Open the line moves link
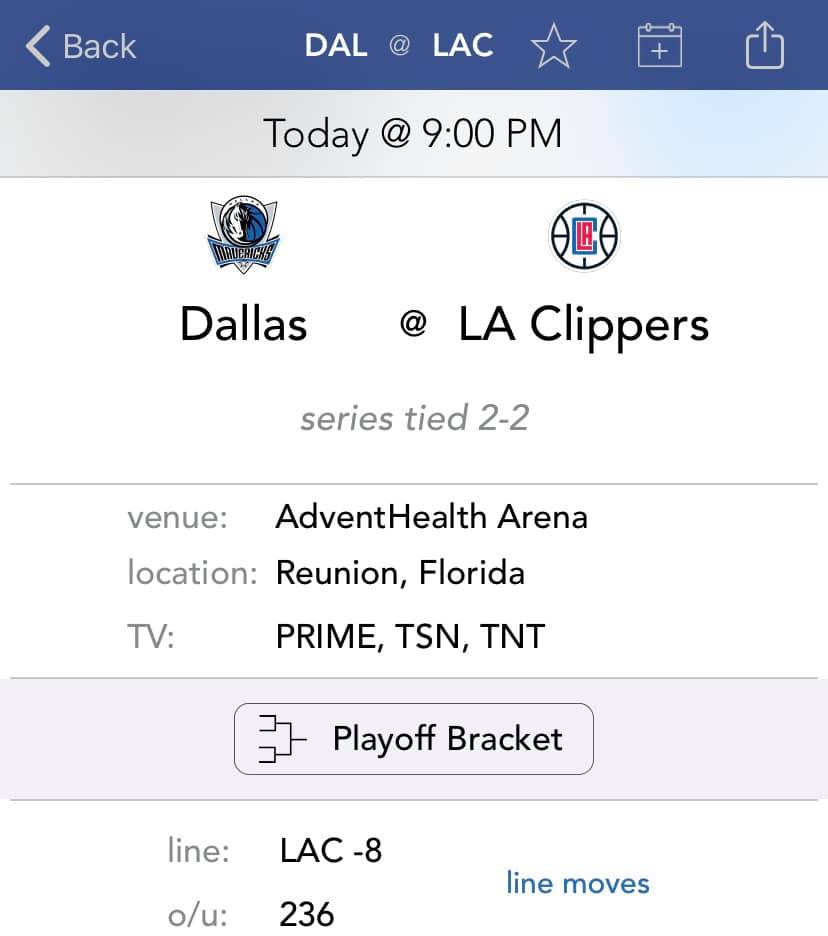The image size is (828, 936). tap(577, 883)
